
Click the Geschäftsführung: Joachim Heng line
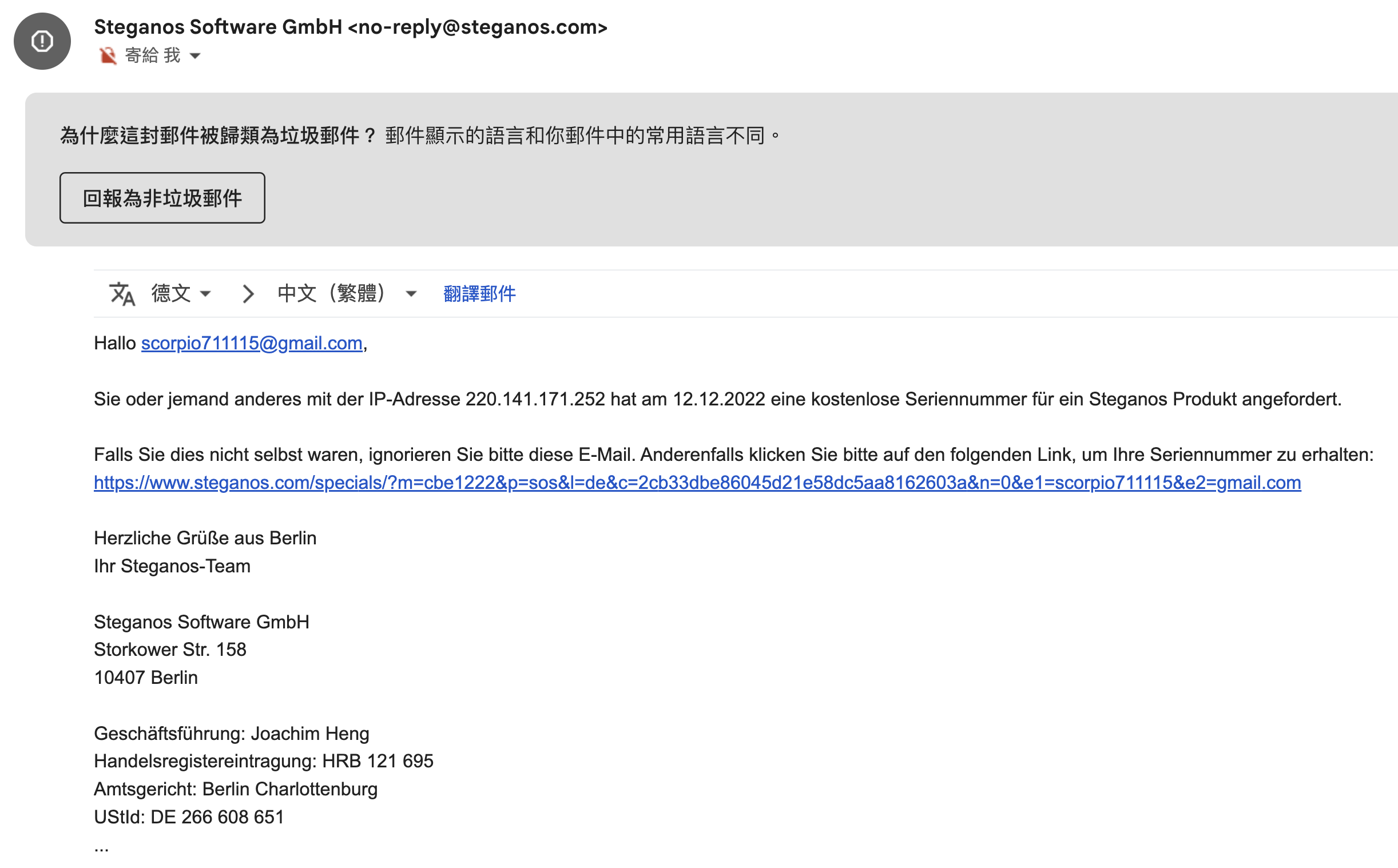coord(231,734)
